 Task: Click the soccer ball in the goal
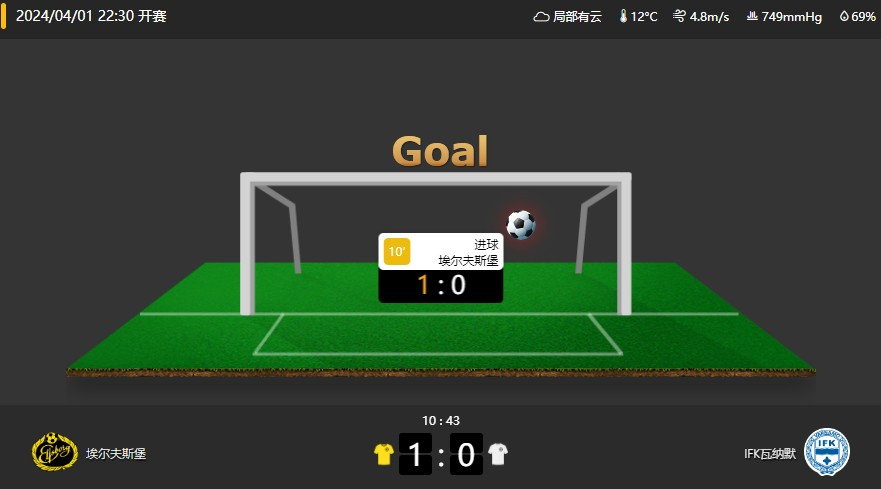click(x=521, y=225)
